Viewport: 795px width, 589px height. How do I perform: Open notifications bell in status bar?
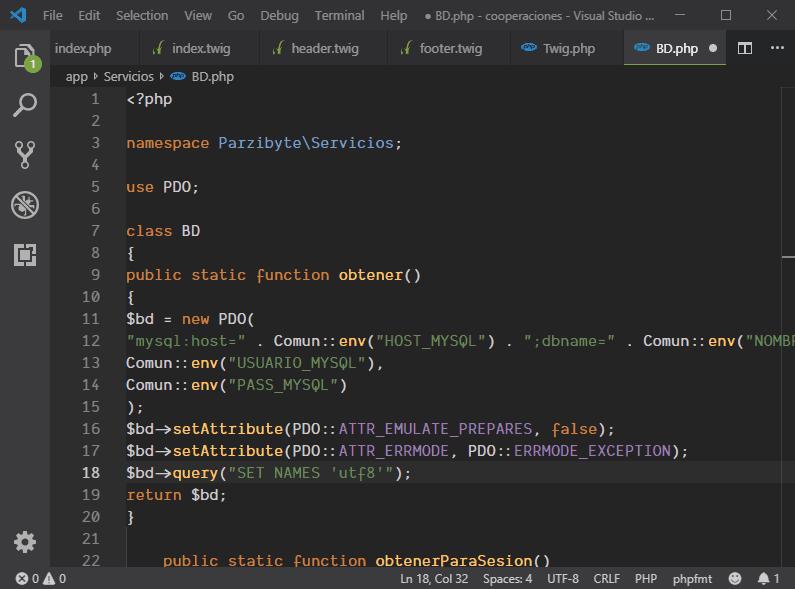click(x=764, y=578)
